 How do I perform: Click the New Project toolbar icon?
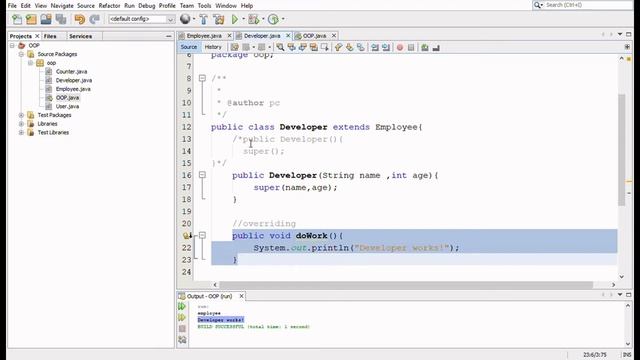pyautogui.click(x=31, y=19)
